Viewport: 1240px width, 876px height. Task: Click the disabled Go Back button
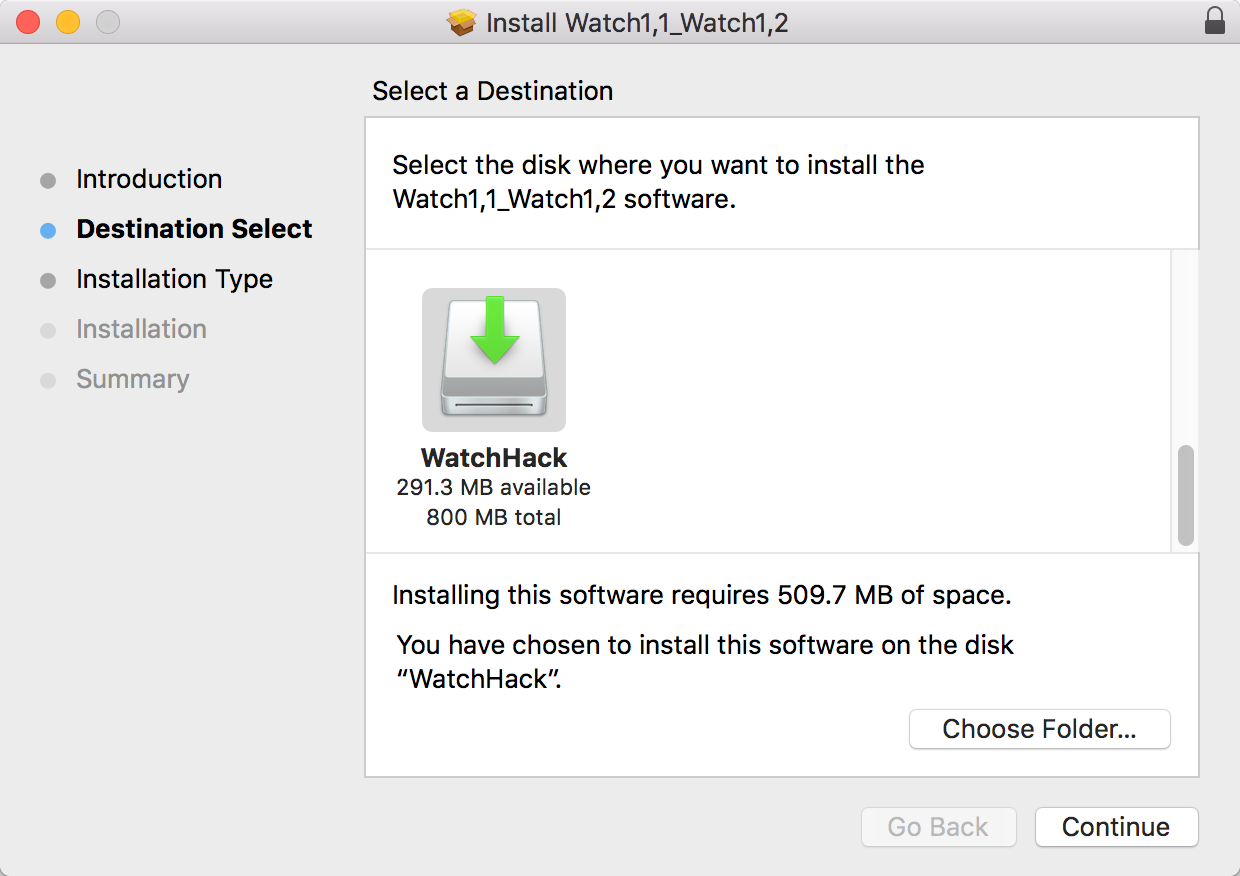(938, 827)
